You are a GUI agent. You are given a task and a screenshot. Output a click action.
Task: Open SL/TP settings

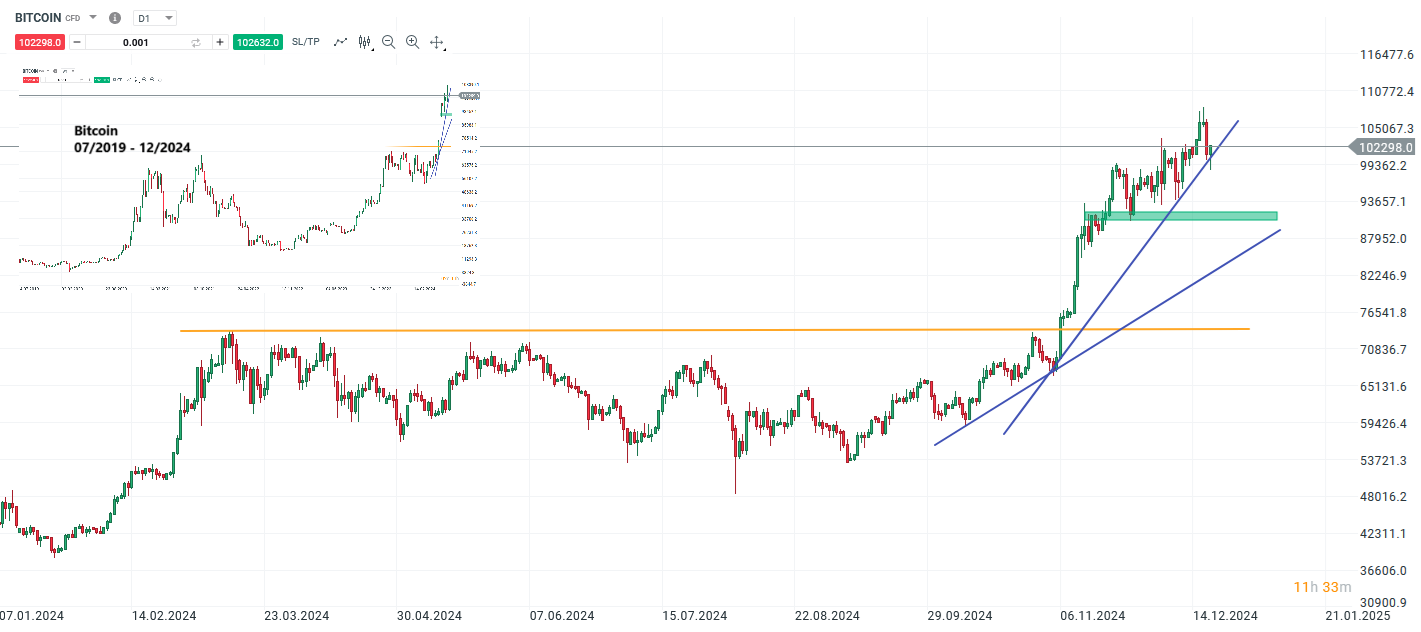coord(305,42)
